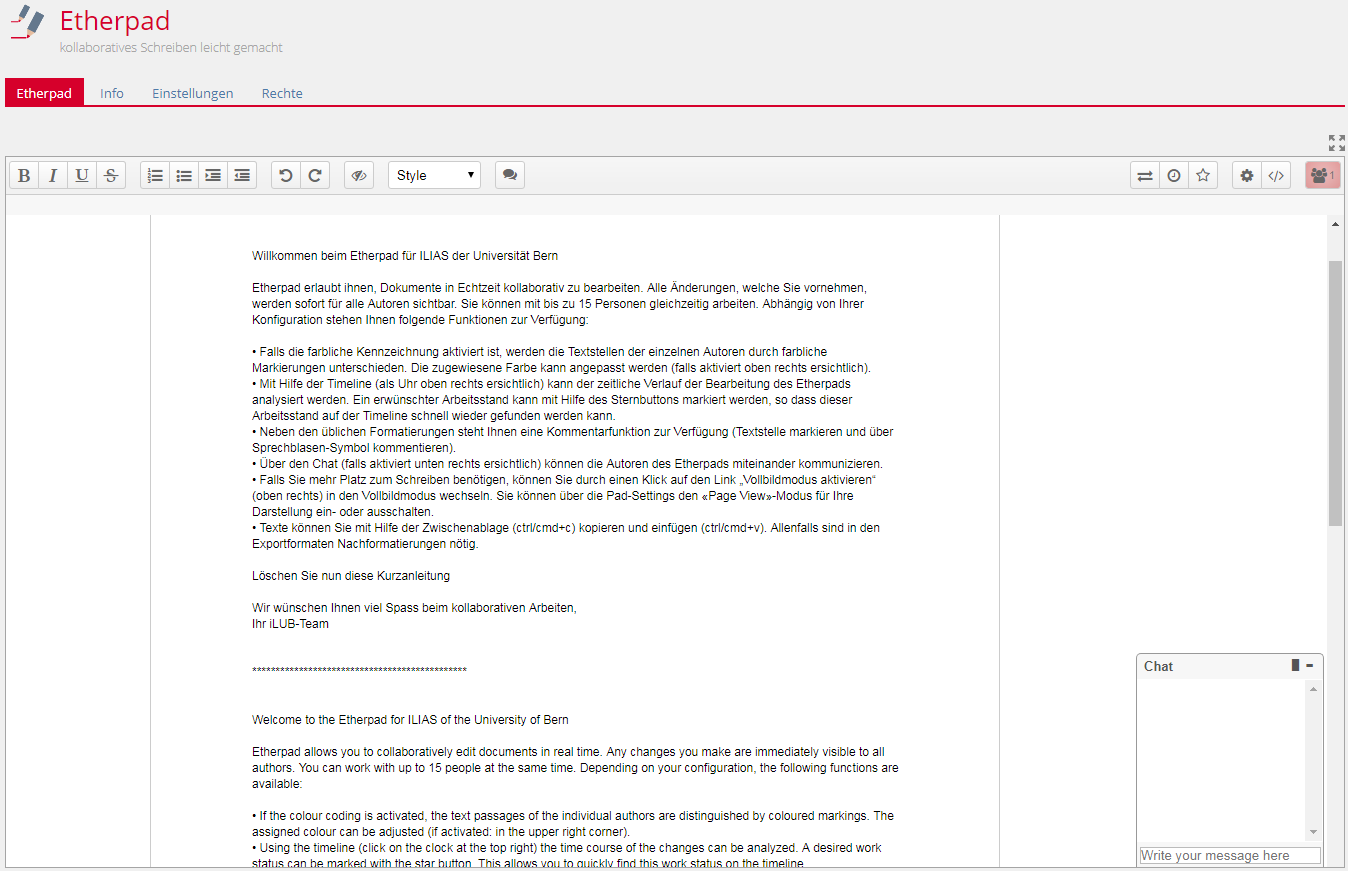The width and height of the screenshot is (1348, 871).
Task: Open the timeslider using the clock icon
Action: [1173, 175]
